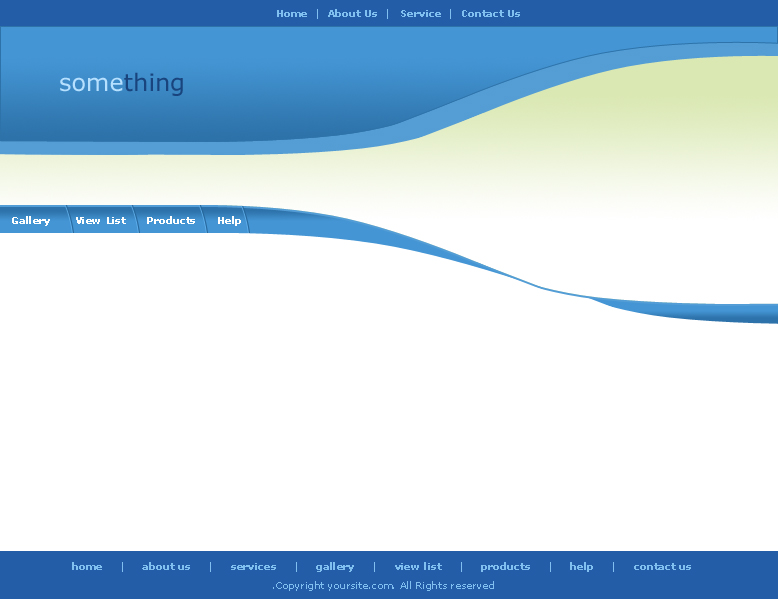Open the View List tab
Viewport: 778px width, 599px height.
tap(101, 221)
